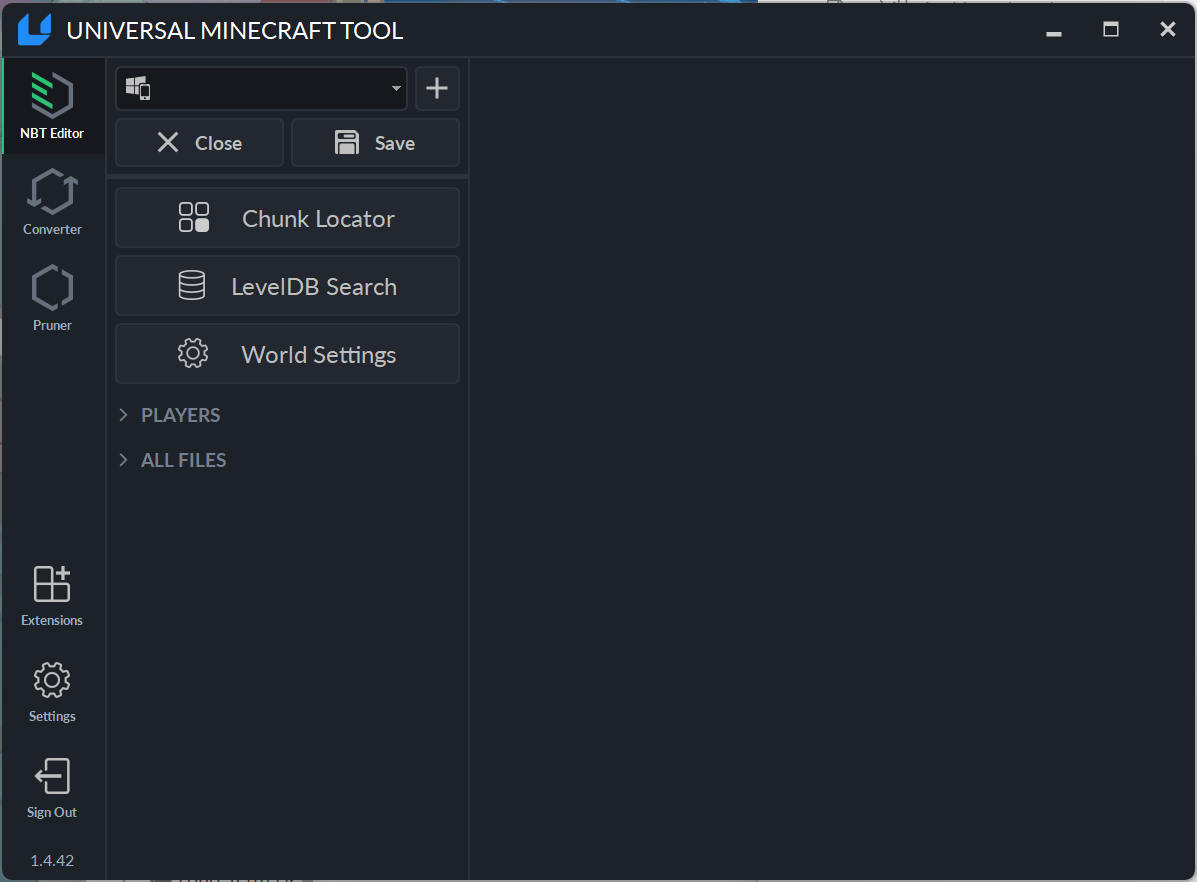1197x882 pixels.
Task: Open the Chunk Locator
Action: pos(287,218)
